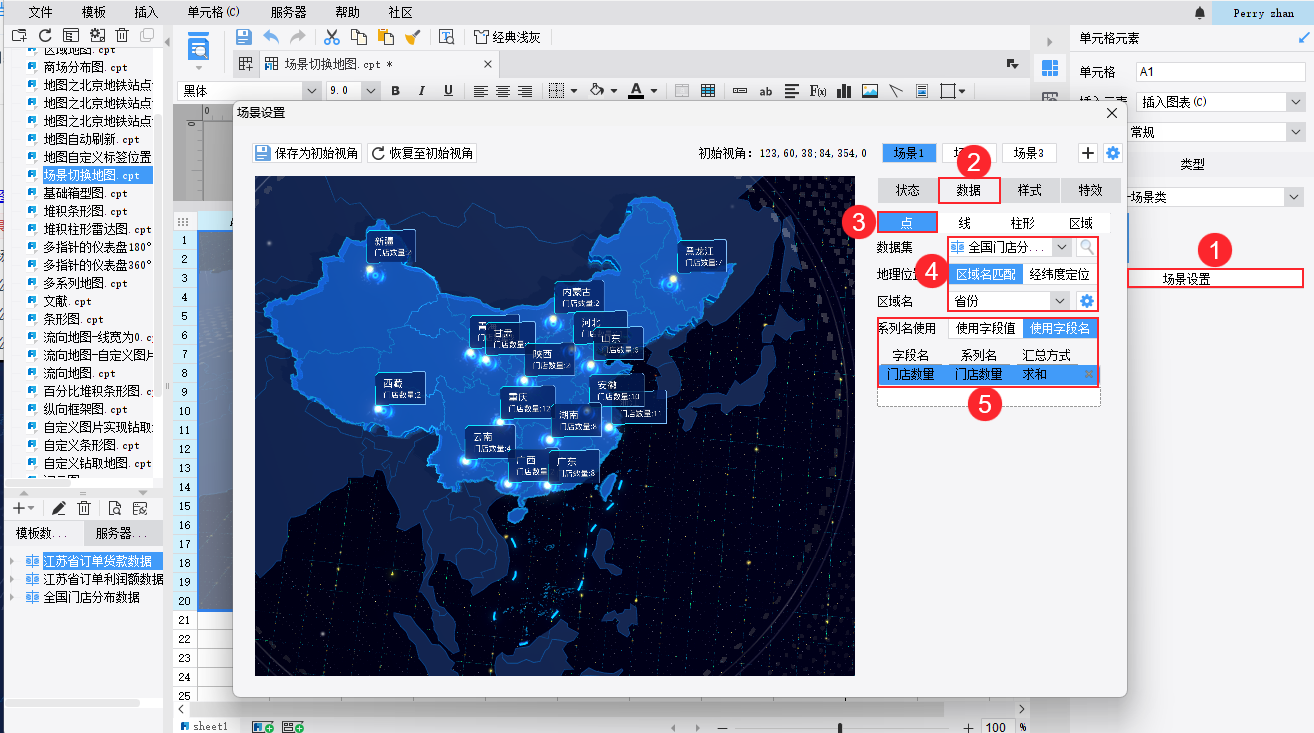
Task: Click the 场景设置 button in right panel
Action: 1216,279
